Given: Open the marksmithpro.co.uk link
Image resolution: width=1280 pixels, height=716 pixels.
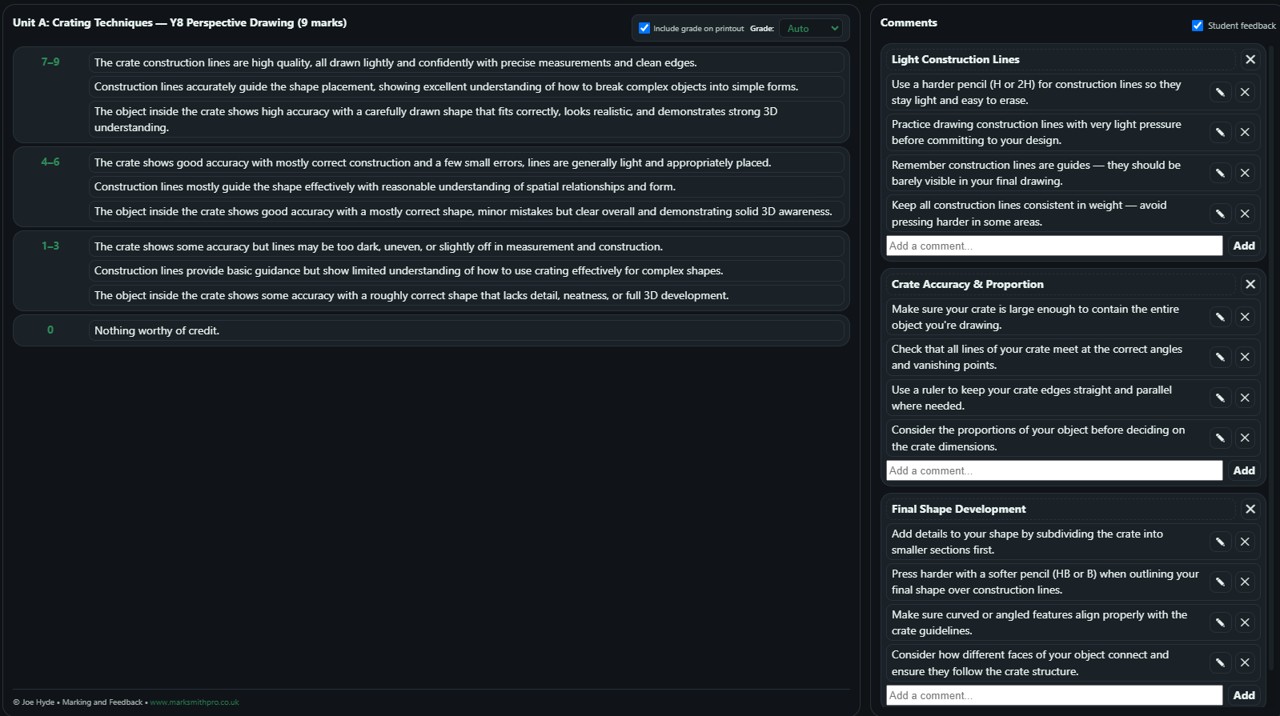Looking at the screenshot, I should (x=194, y=702).
